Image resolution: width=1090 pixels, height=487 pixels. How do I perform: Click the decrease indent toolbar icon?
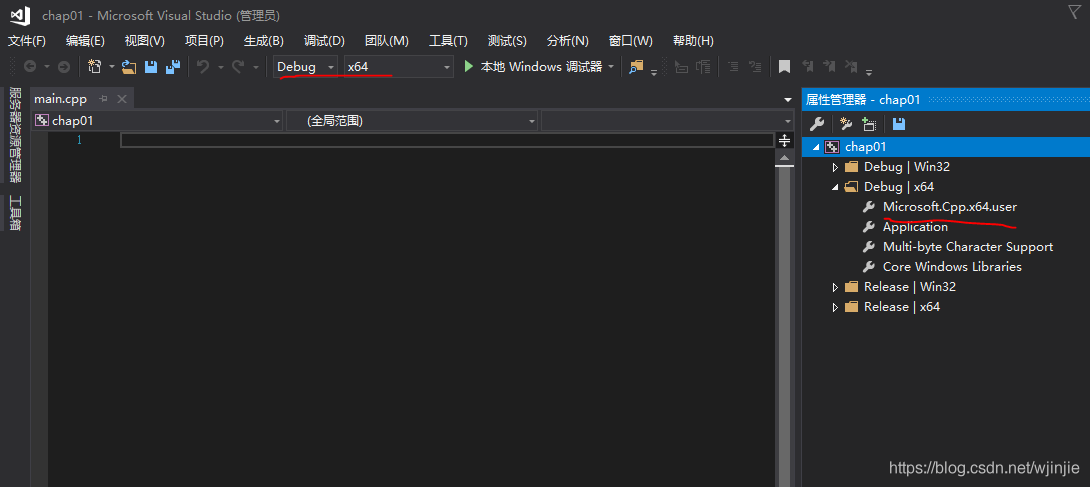pos(682,67)
